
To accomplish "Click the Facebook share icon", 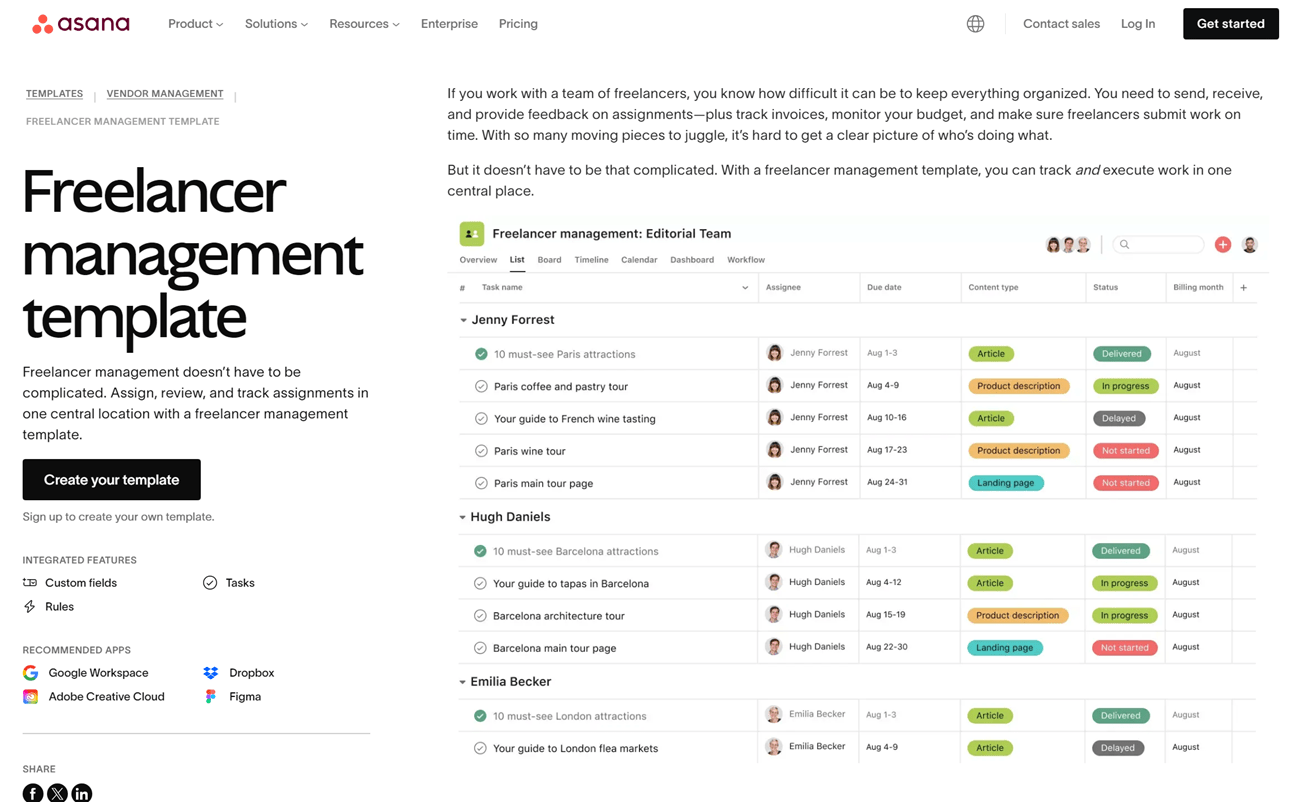I will tap(33, 793).
